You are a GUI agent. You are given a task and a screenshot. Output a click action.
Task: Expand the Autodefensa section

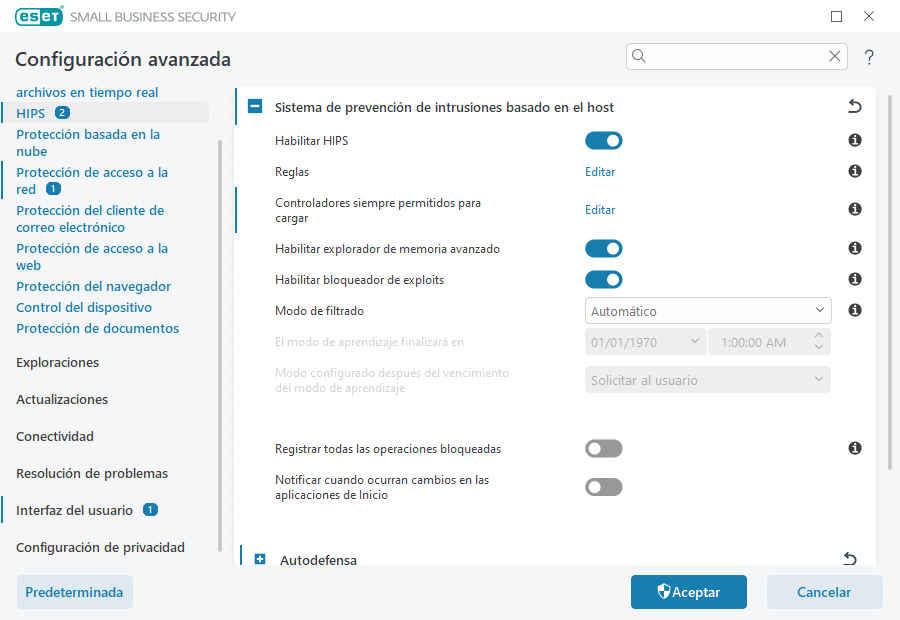tap(260, 560)
